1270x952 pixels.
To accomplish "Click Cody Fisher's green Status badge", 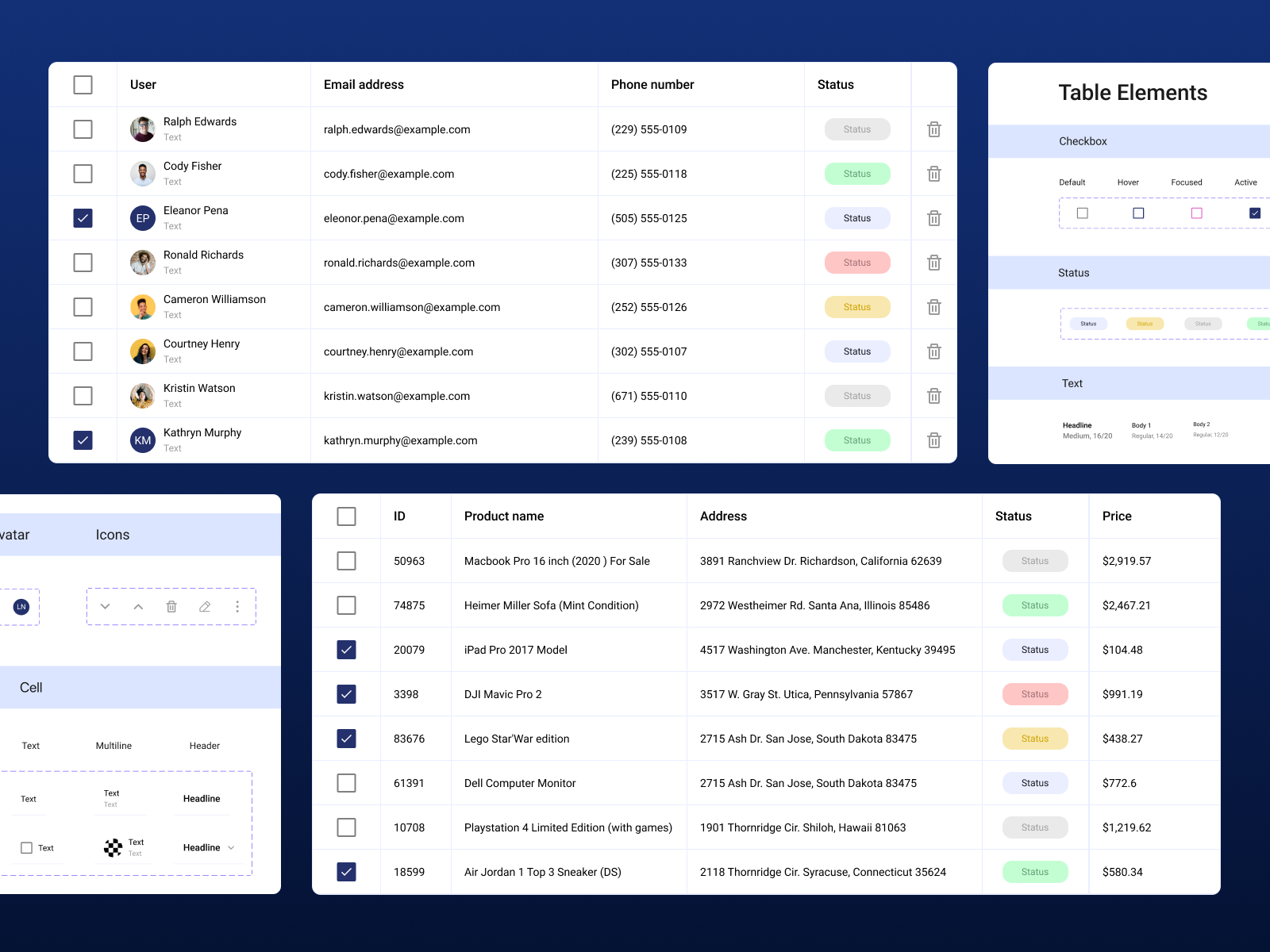I will click(x=857, y=173).
